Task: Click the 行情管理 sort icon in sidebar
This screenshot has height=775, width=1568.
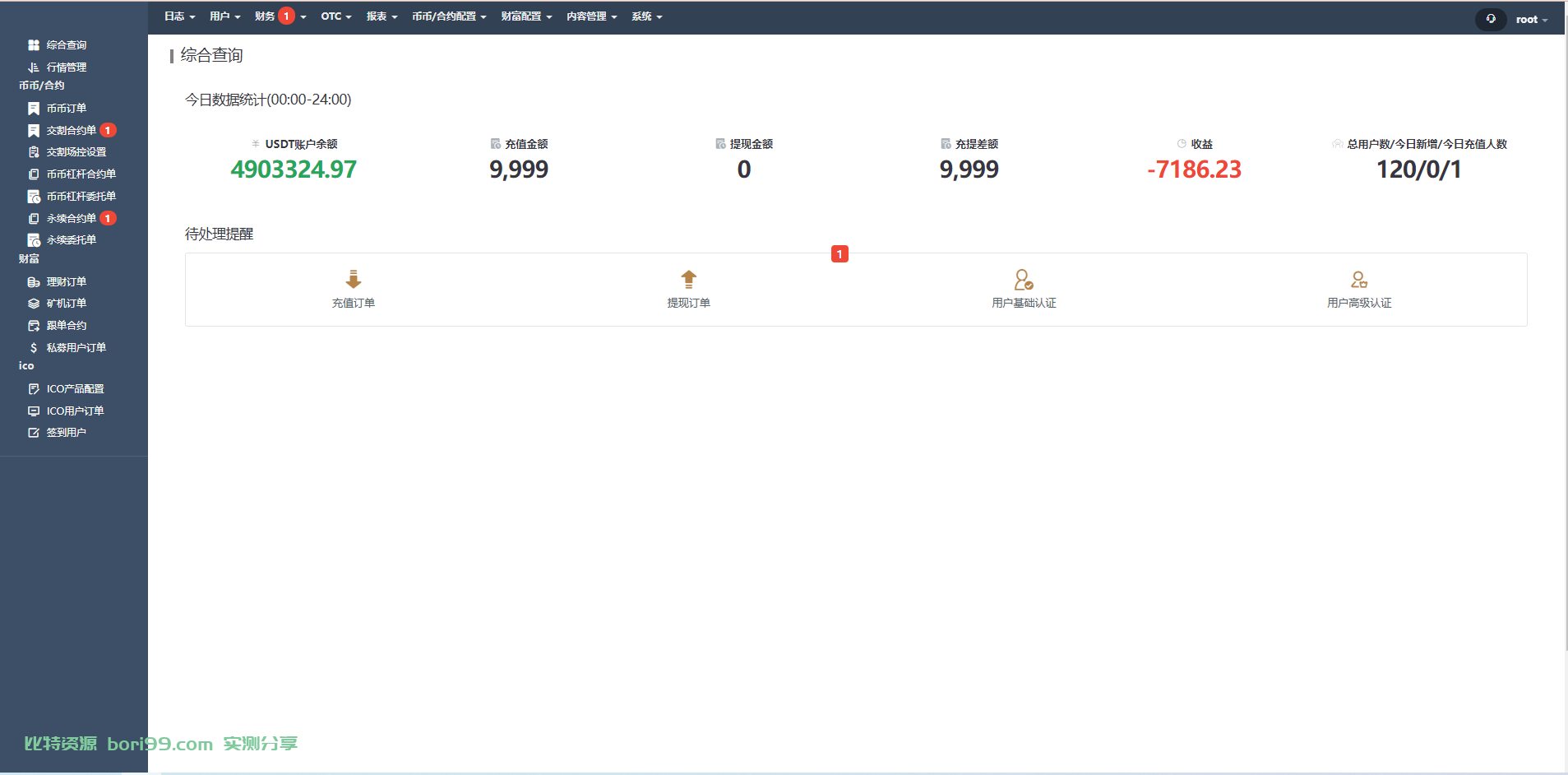Action: click(x=34, y=67)
